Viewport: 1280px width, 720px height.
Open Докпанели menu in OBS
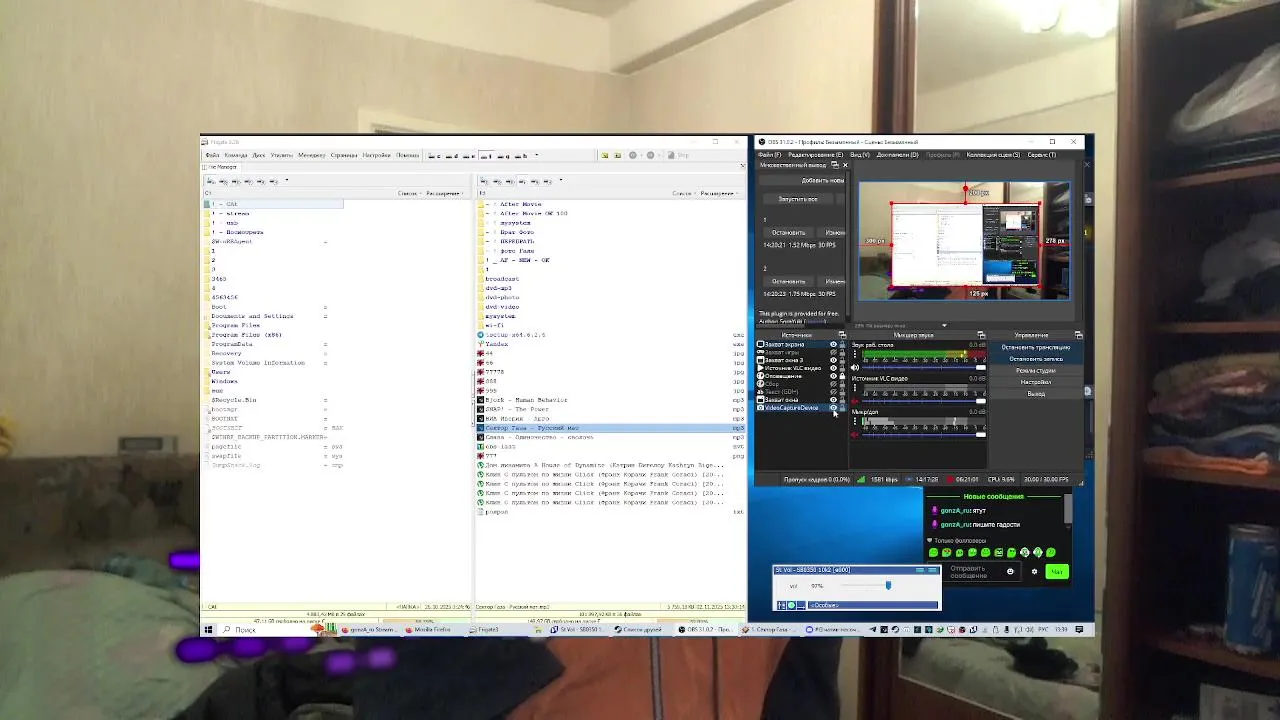coord(897,155)
